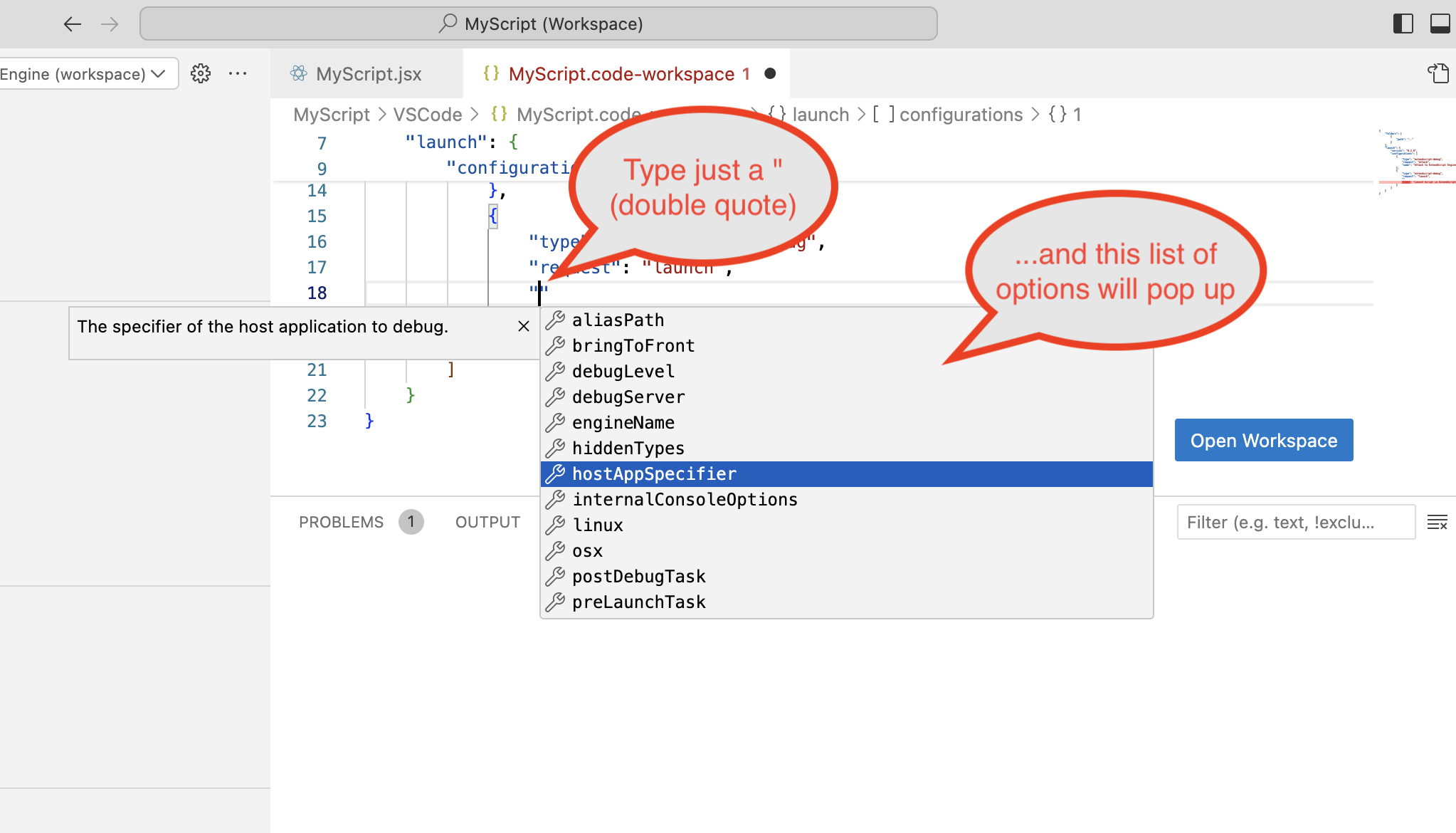Viewport: 1456px width, 833px height.
Task: Click the back navigation arrow
Action: click(72, 24)
